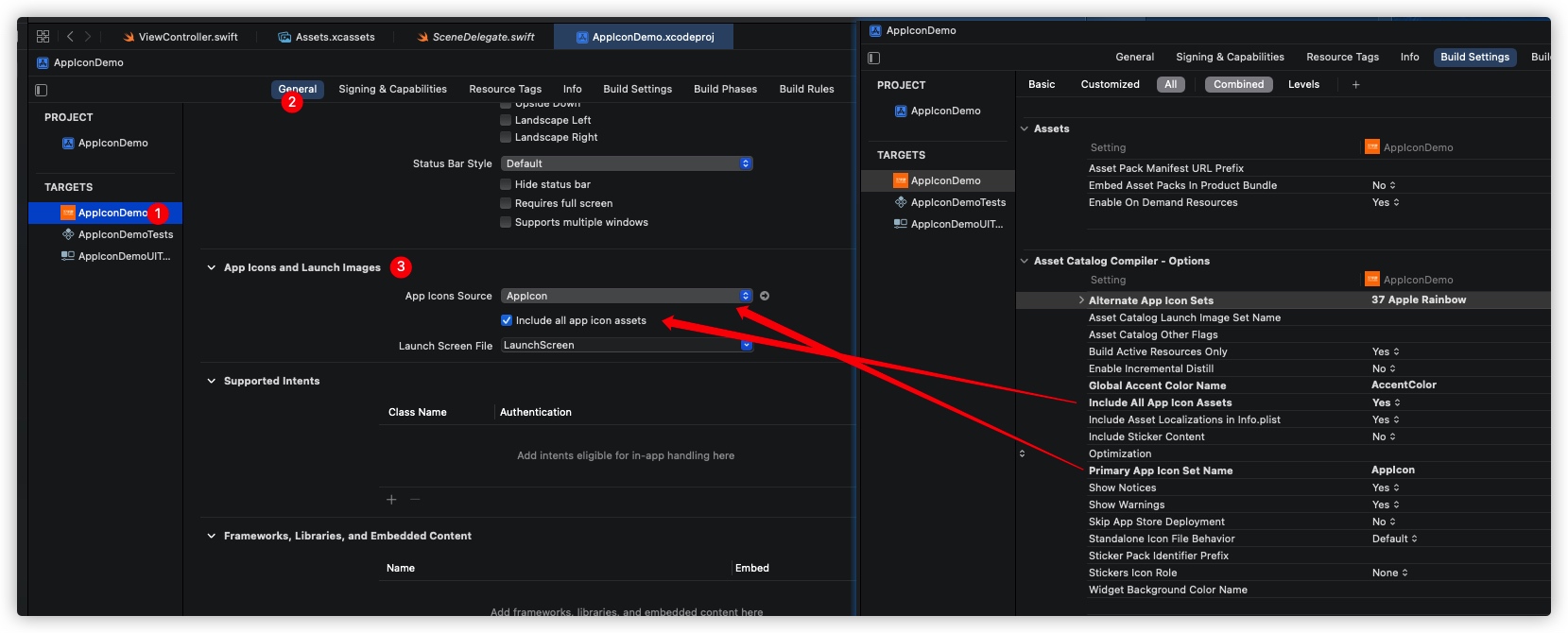Image resolution: width=1568 pixels, height=633 pixels.
Task: Open ViewController.swift tab
Action: [181, 38]
